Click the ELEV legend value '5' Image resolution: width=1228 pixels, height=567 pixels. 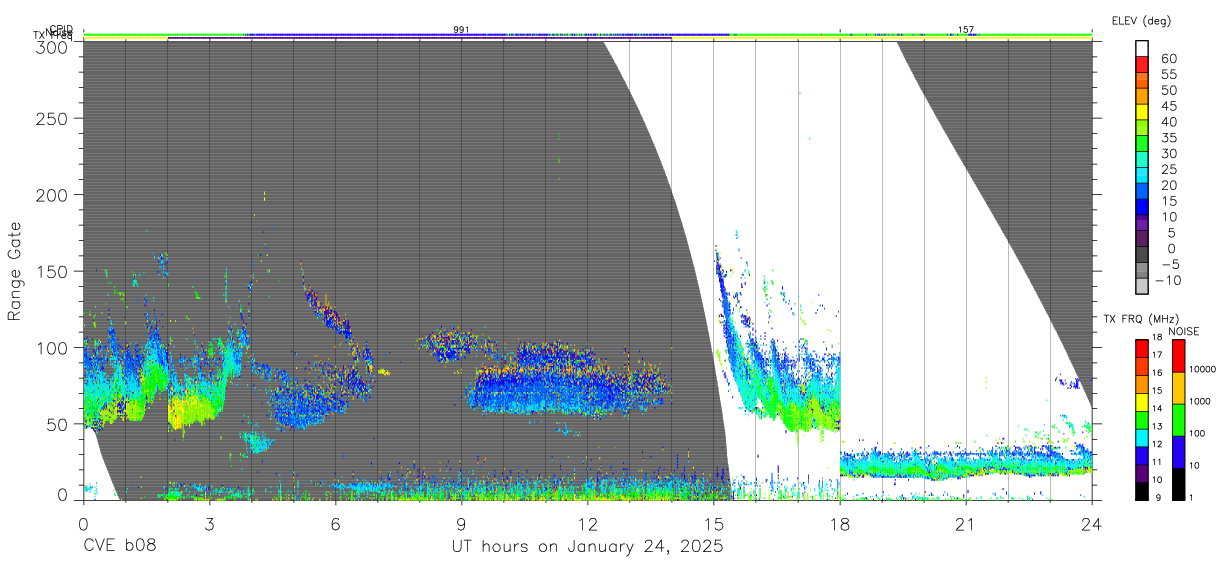coord(1172,233)
